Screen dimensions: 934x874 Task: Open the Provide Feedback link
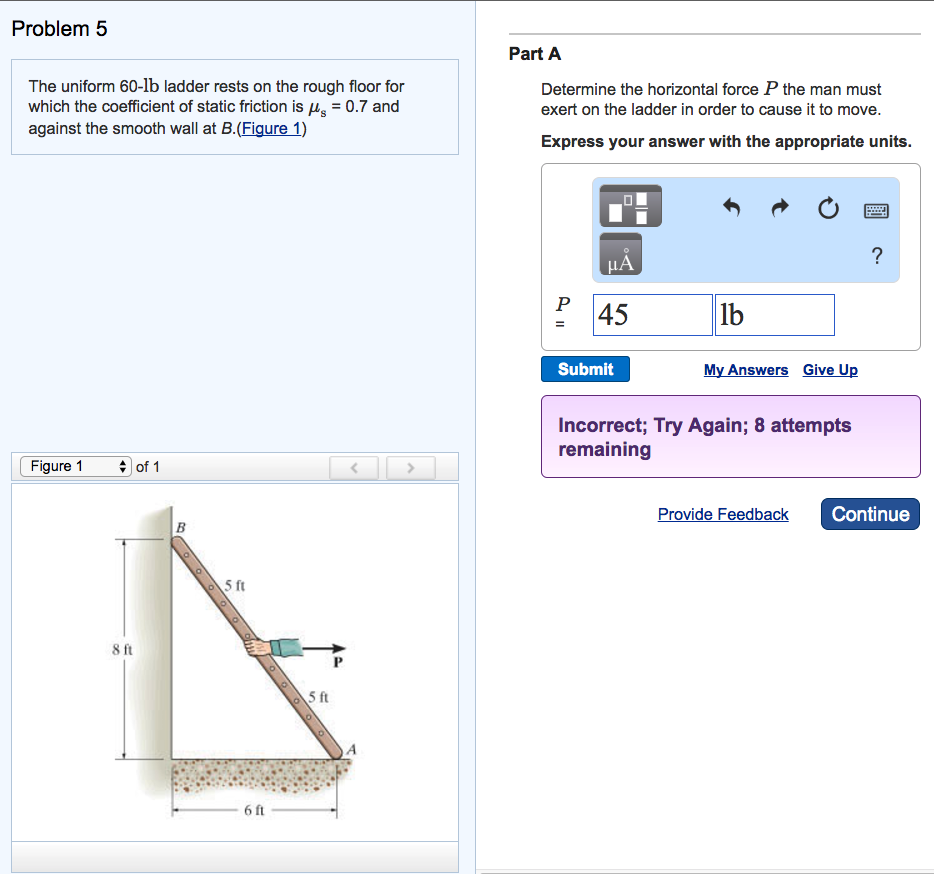(x=723, y=514)
